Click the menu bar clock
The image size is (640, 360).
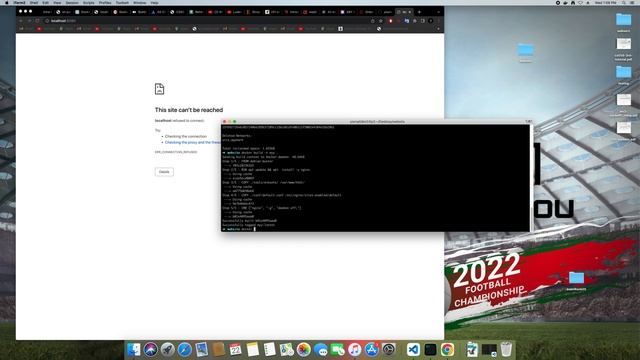point(606,2)
